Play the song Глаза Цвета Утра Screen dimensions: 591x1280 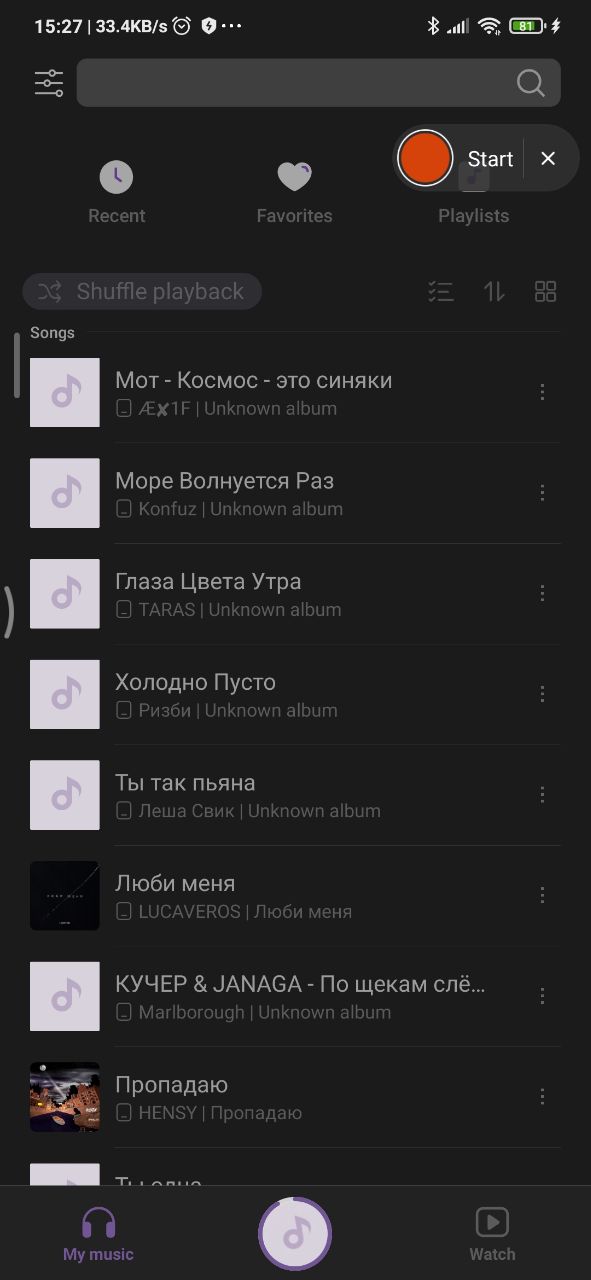pyautogui.click(x=295, y=594)
